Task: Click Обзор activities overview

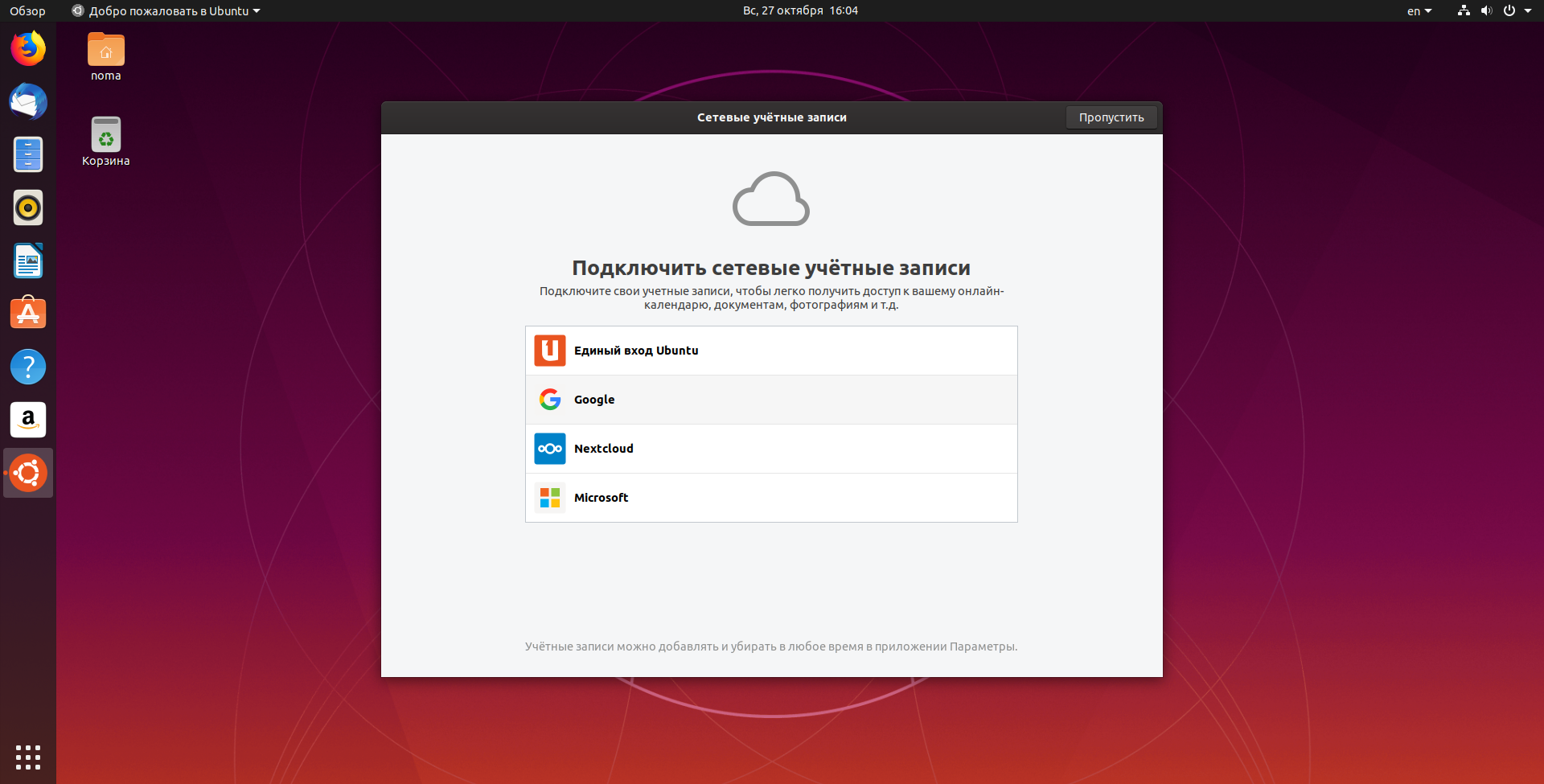Action: point(27,11)
